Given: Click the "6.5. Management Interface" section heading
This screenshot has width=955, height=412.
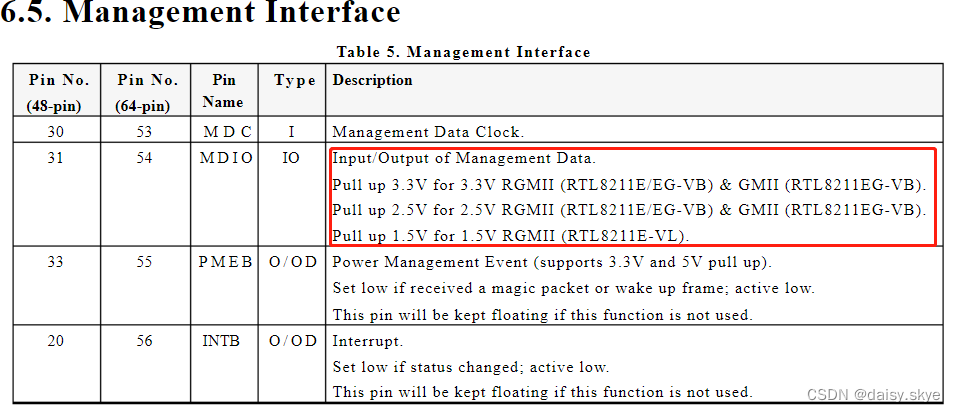Looking at the screenshot, I should 200,14.
